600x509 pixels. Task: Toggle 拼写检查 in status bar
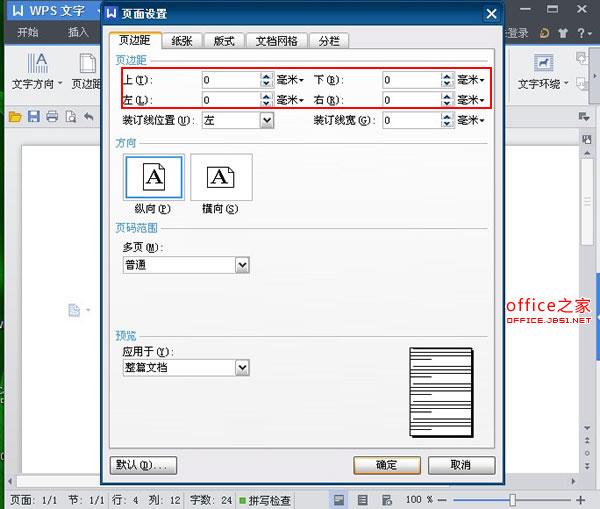click(x=265, y=501)
